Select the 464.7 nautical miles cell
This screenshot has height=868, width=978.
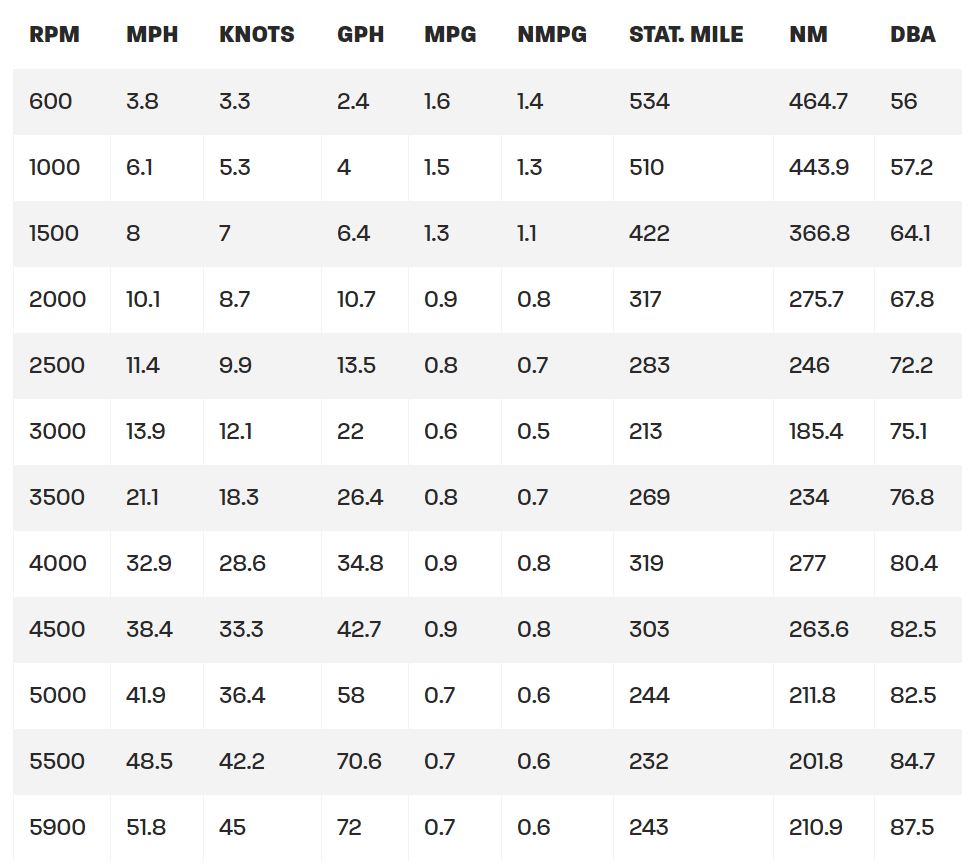click(818, 101)
